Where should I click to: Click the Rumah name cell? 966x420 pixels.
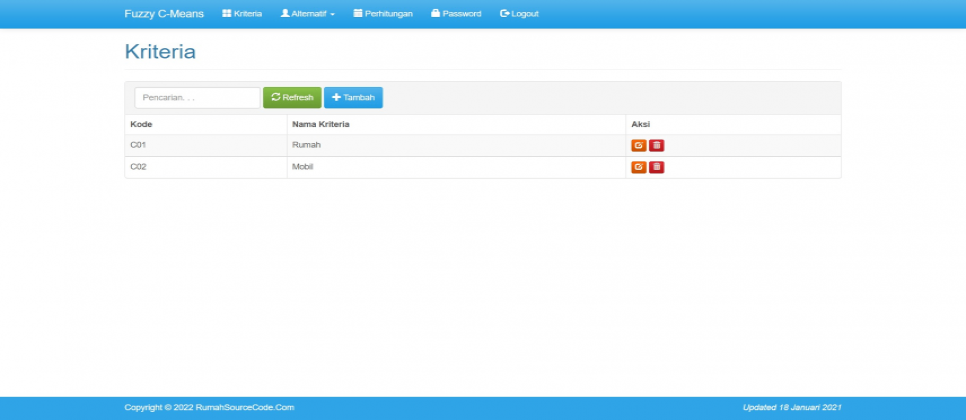coord(306,145)
